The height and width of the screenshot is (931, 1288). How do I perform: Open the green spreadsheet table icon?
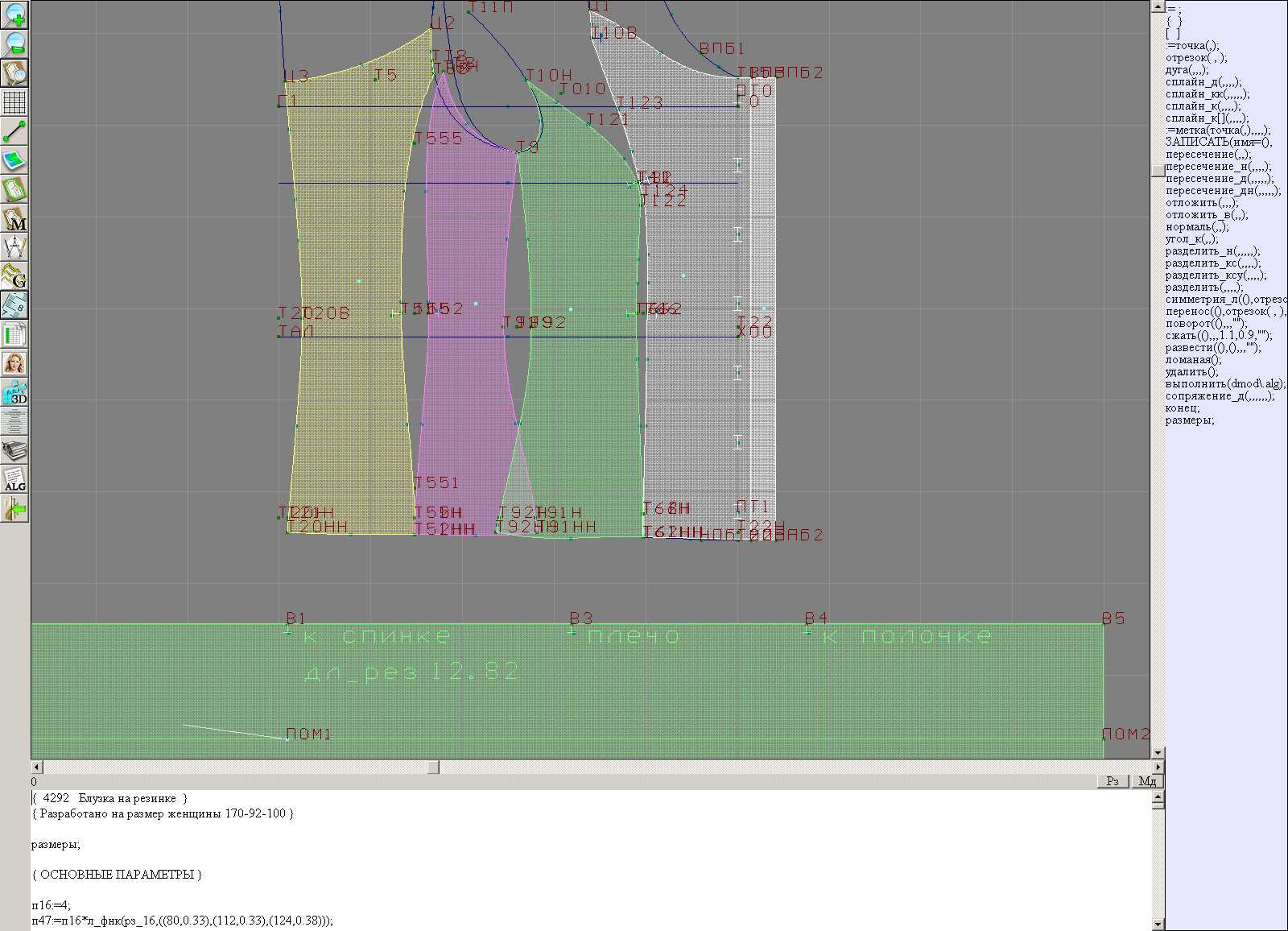[14, 334]
